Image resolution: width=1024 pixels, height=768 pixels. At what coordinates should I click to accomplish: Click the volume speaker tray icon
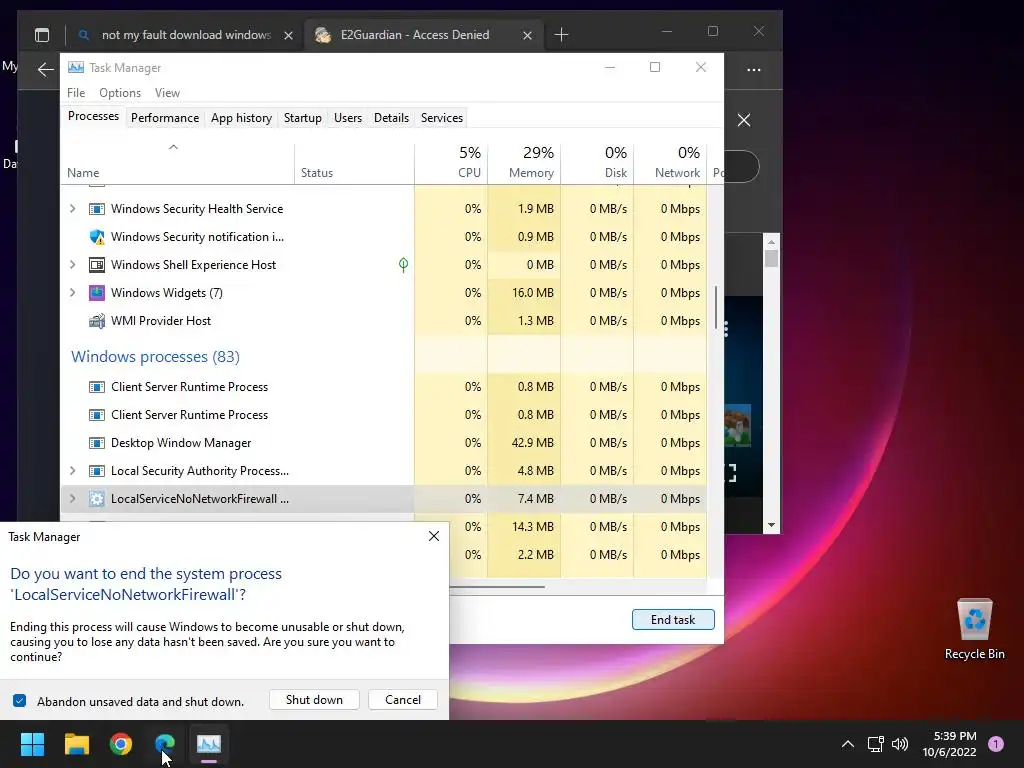(900, 744)
